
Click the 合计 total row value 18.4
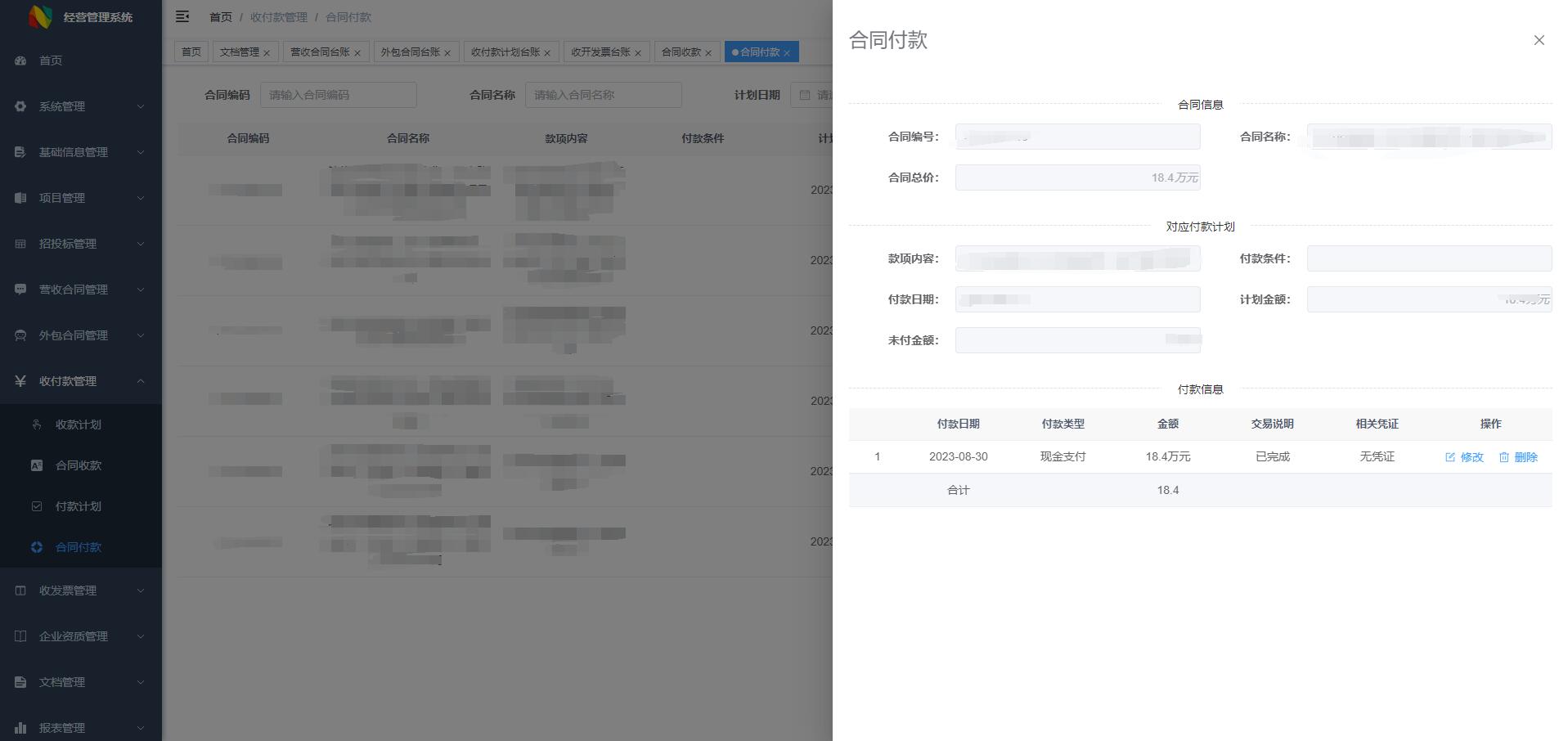tap(1168, 490)
